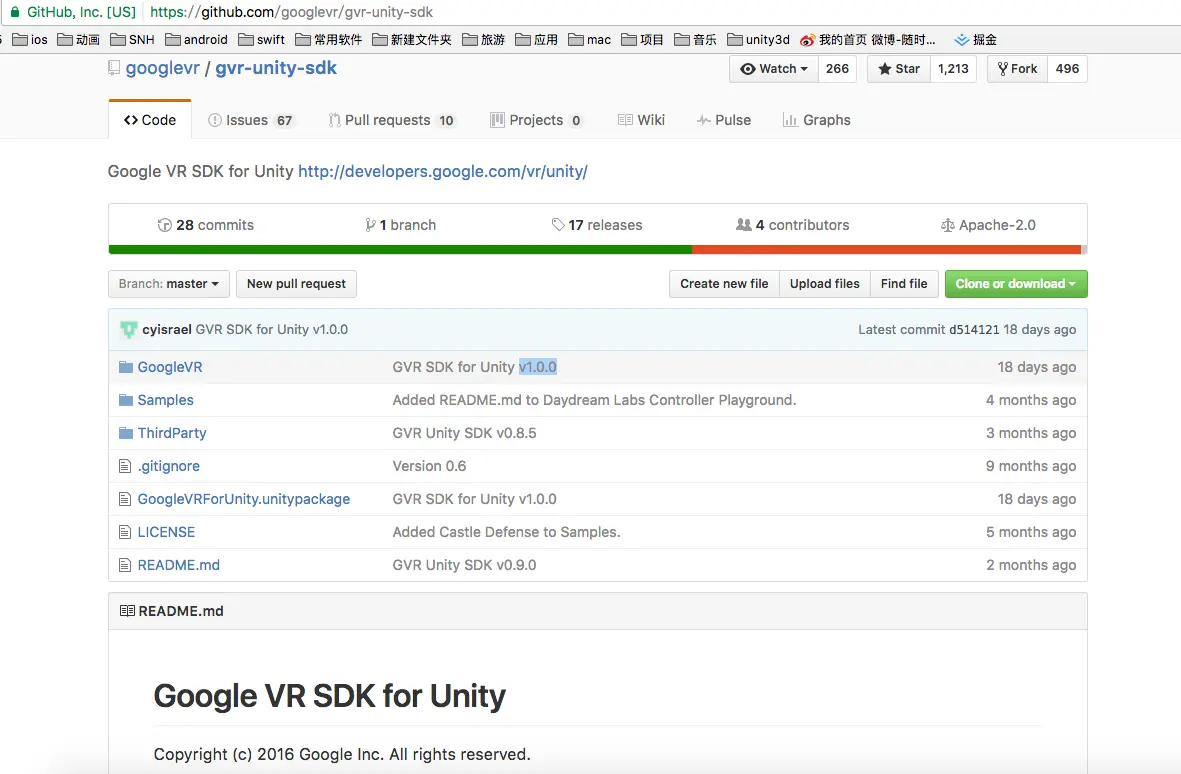Open the GoogleVRForUnity.unitypackage file
Screen dimensions: 1181x774
[x=243, y=499]
